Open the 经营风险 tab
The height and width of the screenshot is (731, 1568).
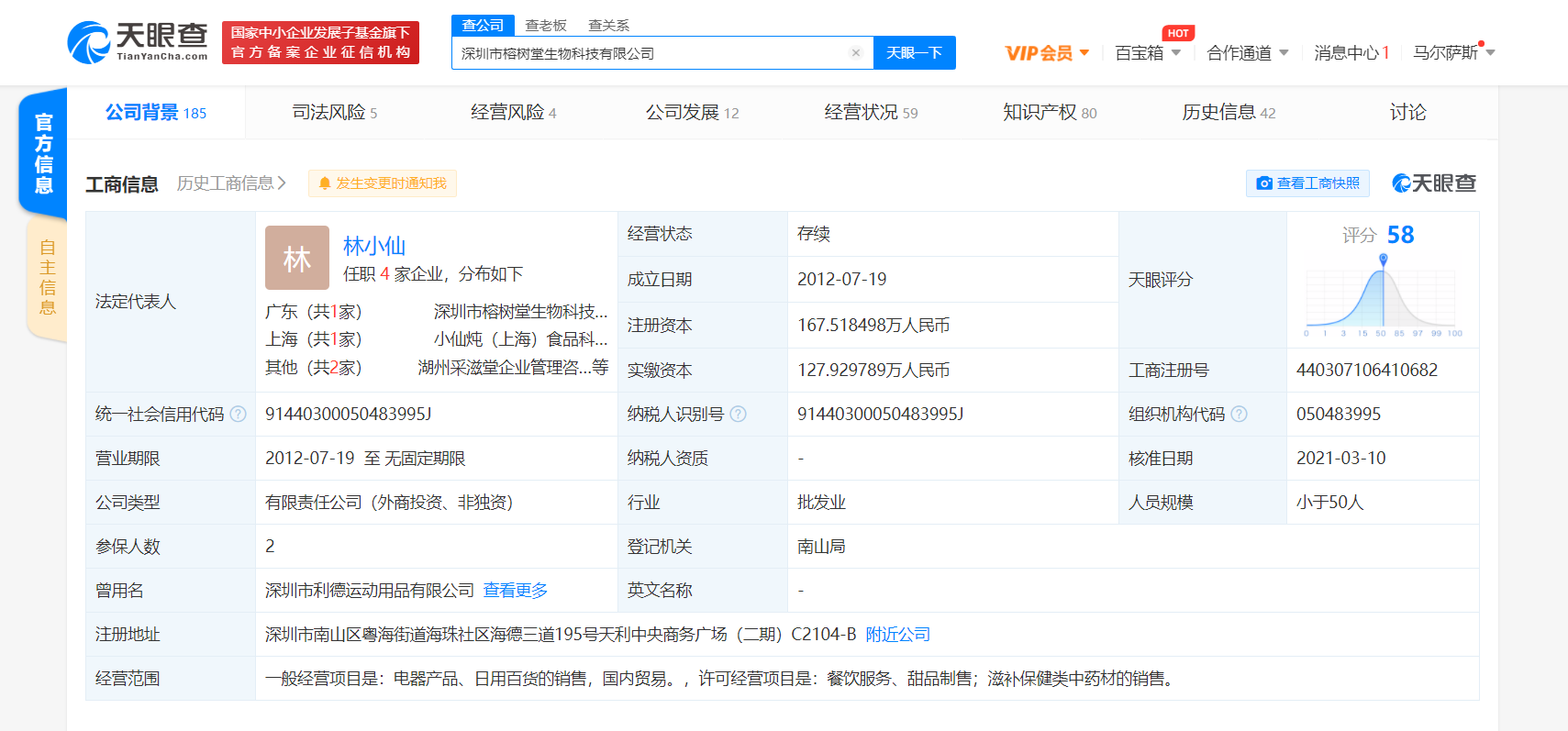[514, 113]
